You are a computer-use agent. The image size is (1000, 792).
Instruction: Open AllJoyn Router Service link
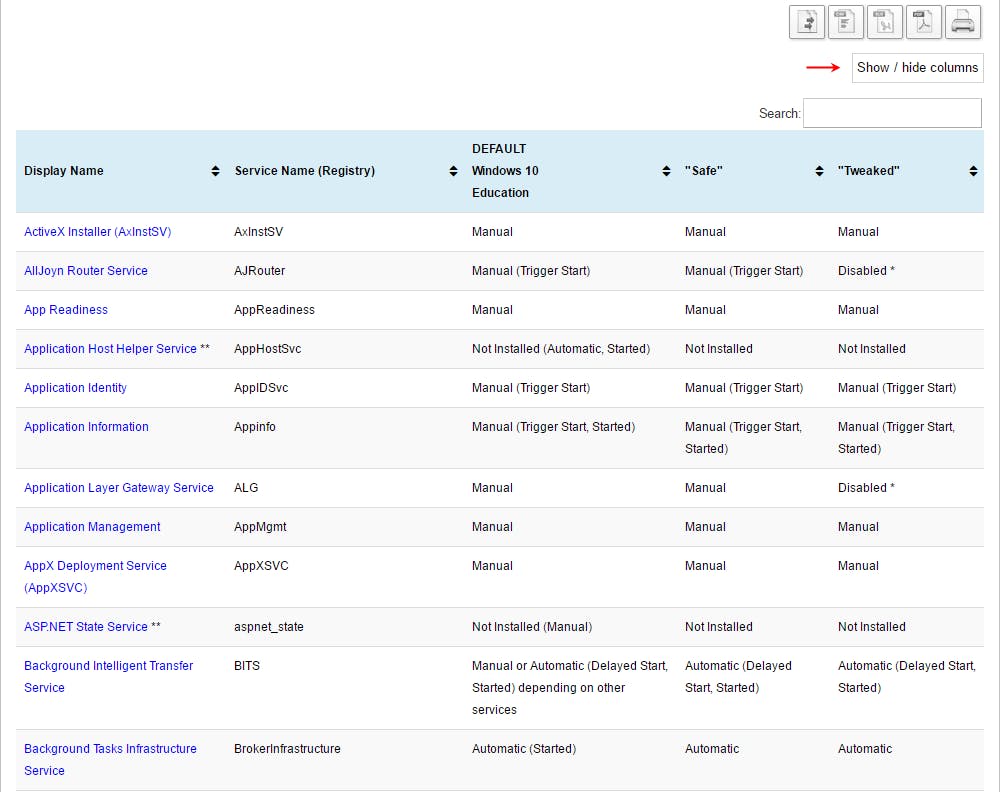[86, 271]
